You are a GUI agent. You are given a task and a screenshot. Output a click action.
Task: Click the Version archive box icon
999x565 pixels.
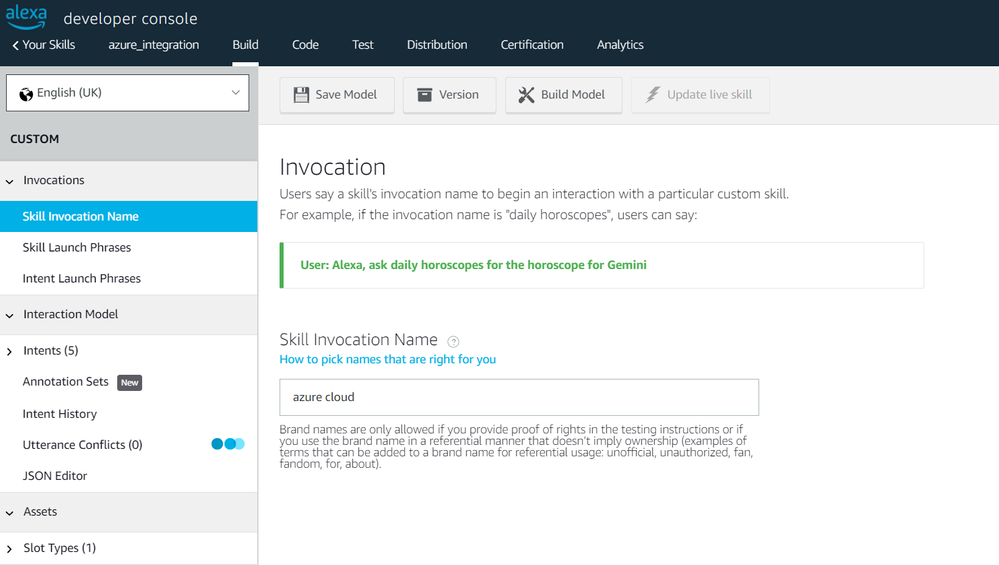424,95
